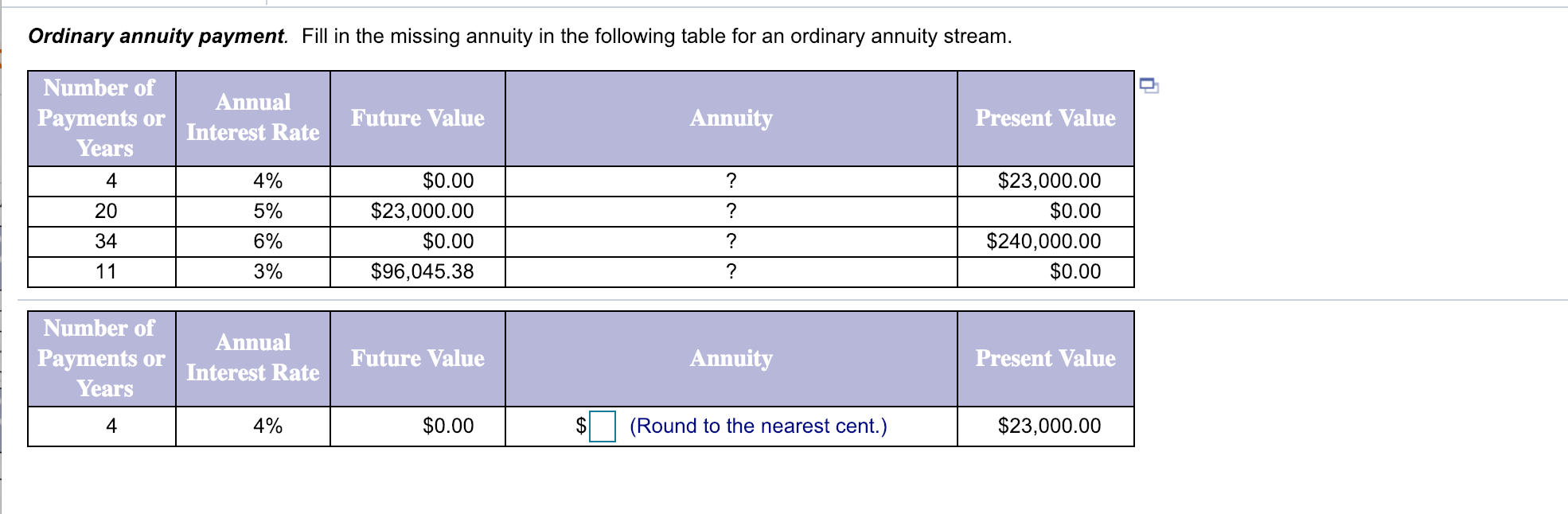Click the Annual Interest Rate header
The width and height of the screenshot is (1568, 514).
(252, 119)
